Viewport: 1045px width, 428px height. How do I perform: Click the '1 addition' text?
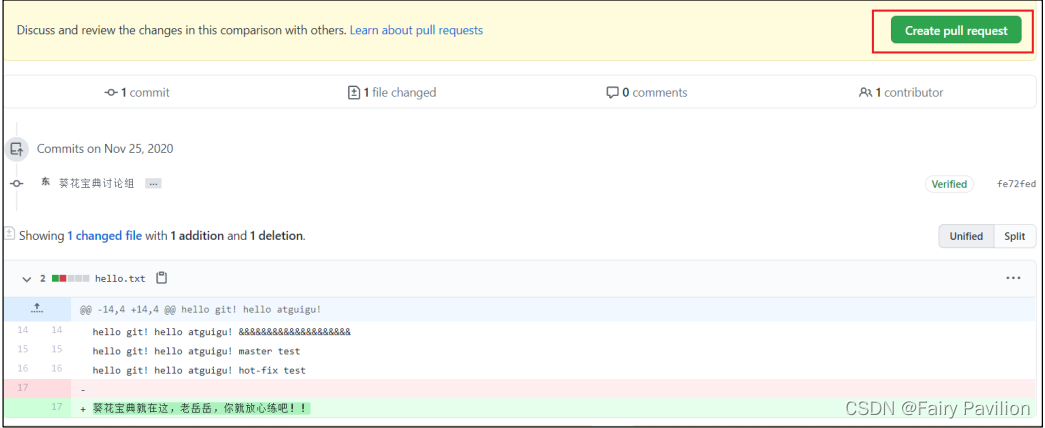click(197, 235)
